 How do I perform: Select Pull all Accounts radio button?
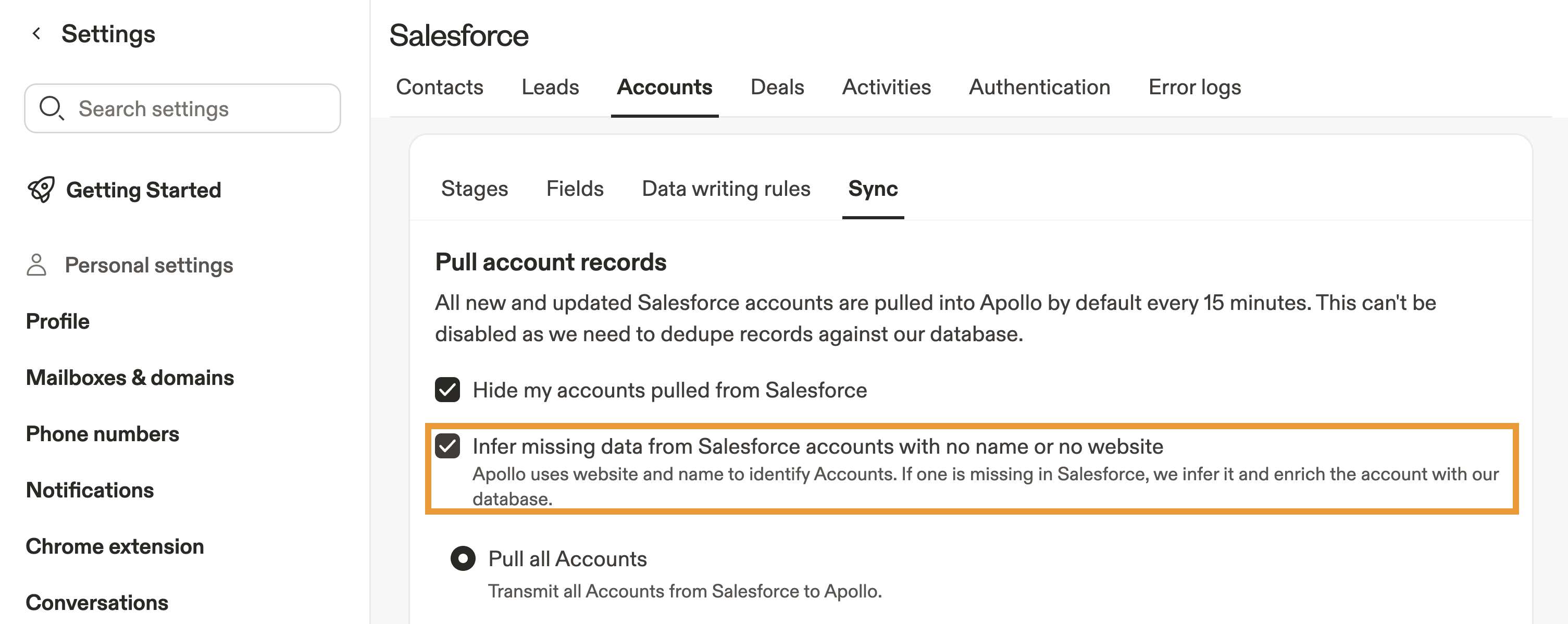pyautogui.click(x=463, y=558)
